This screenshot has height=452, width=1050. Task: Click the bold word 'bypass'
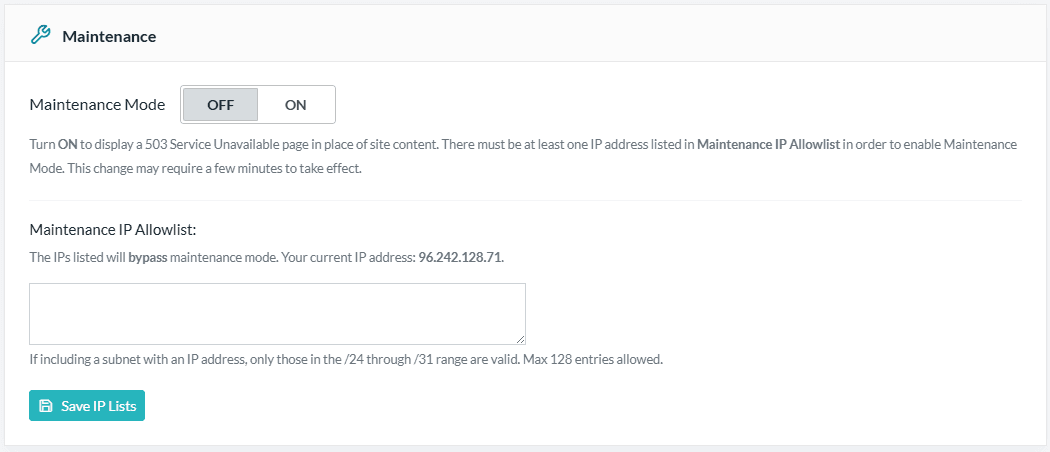click(148, 258)
